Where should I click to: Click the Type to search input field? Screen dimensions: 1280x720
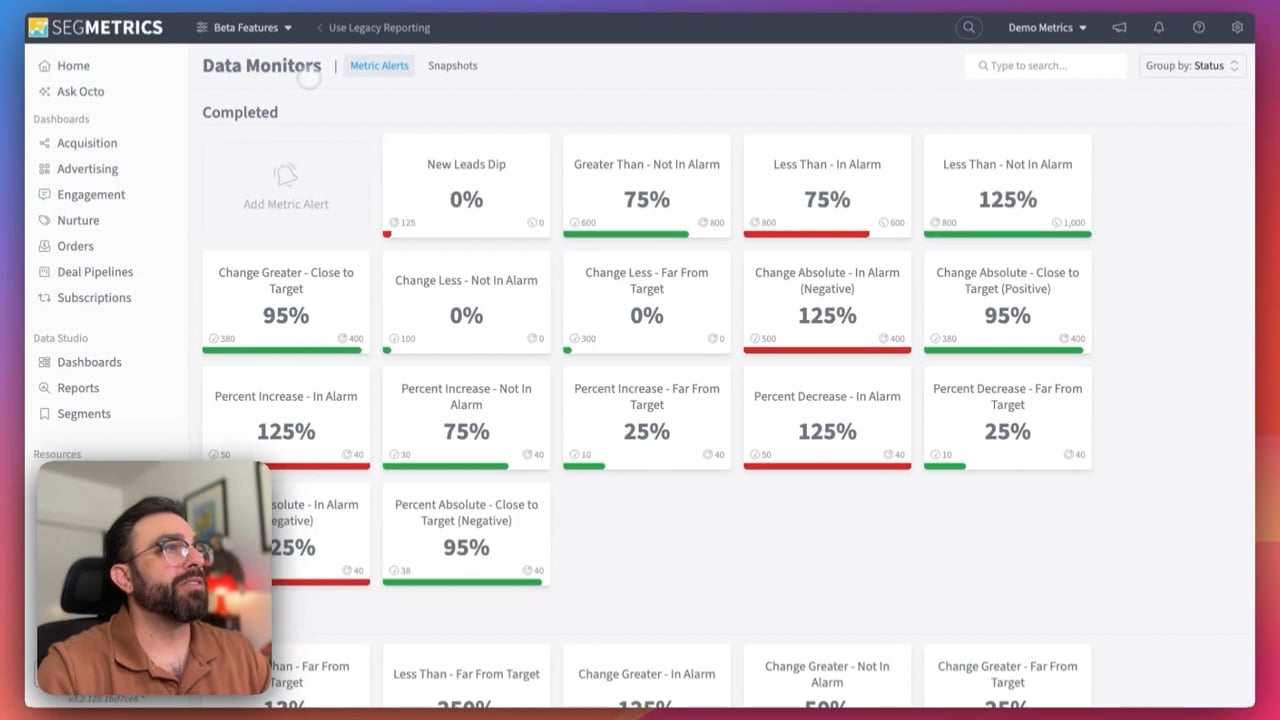(1046, 66)
